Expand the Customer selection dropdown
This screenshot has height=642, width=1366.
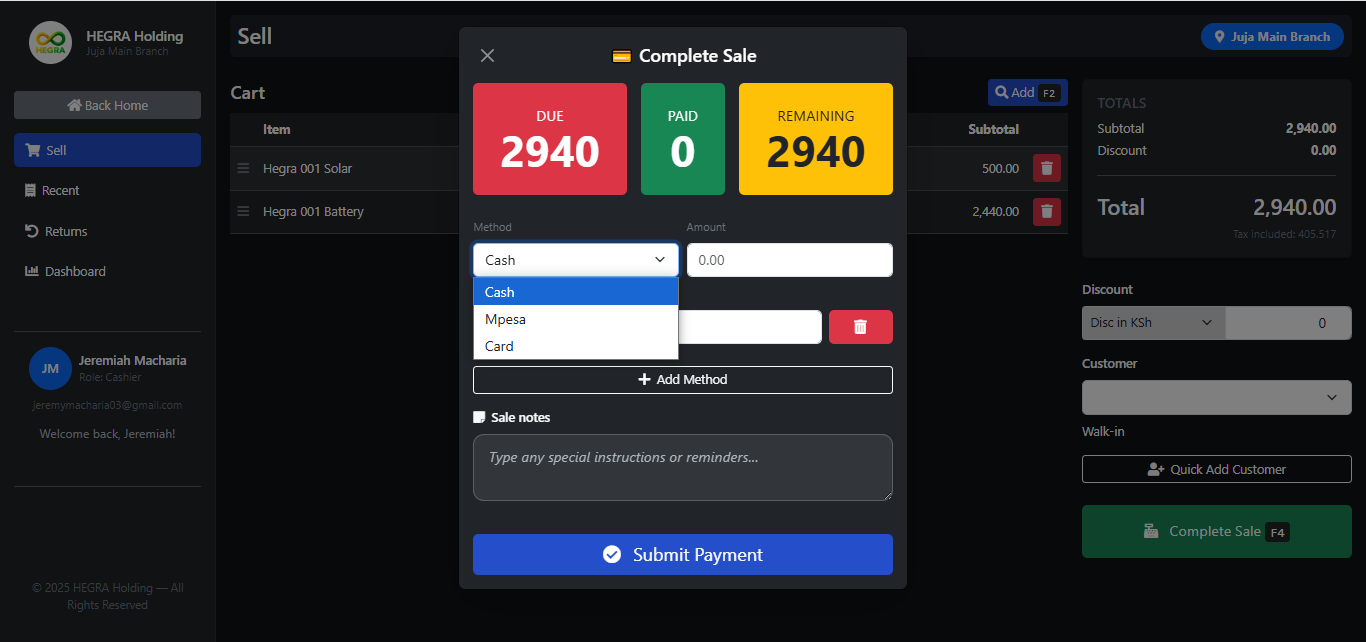coord(1216,397)
